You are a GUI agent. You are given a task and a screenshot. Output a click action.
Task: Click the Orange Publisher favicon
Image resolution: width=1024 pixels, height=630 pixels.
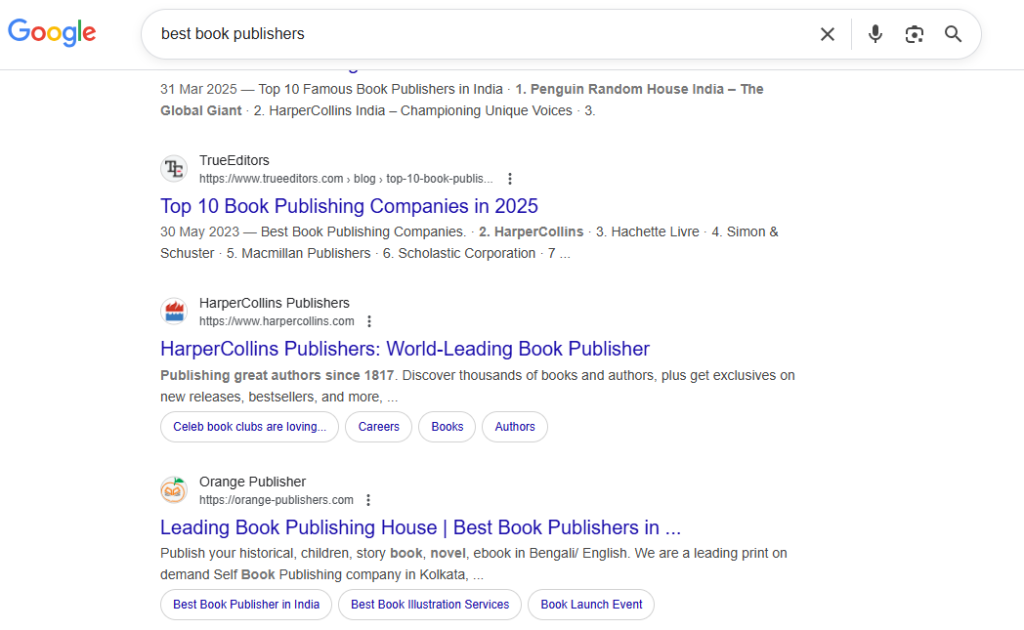tap(174, 490)
